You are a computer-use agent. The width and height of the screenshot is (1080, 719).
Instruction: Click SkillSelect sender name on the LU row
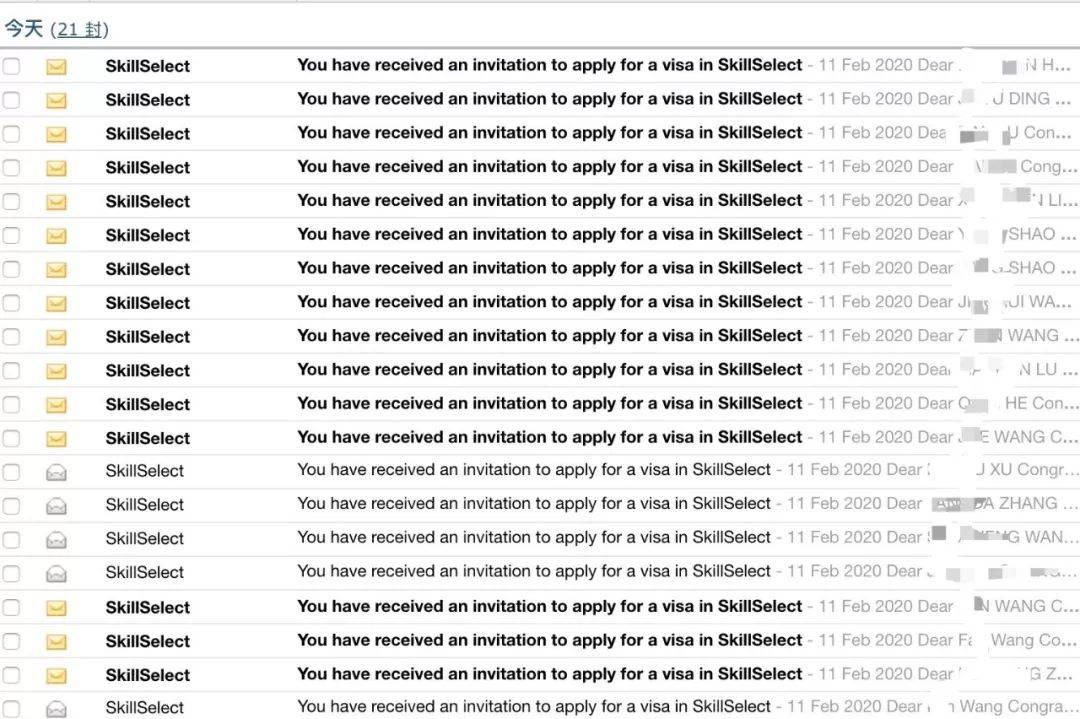click(147, 371)
